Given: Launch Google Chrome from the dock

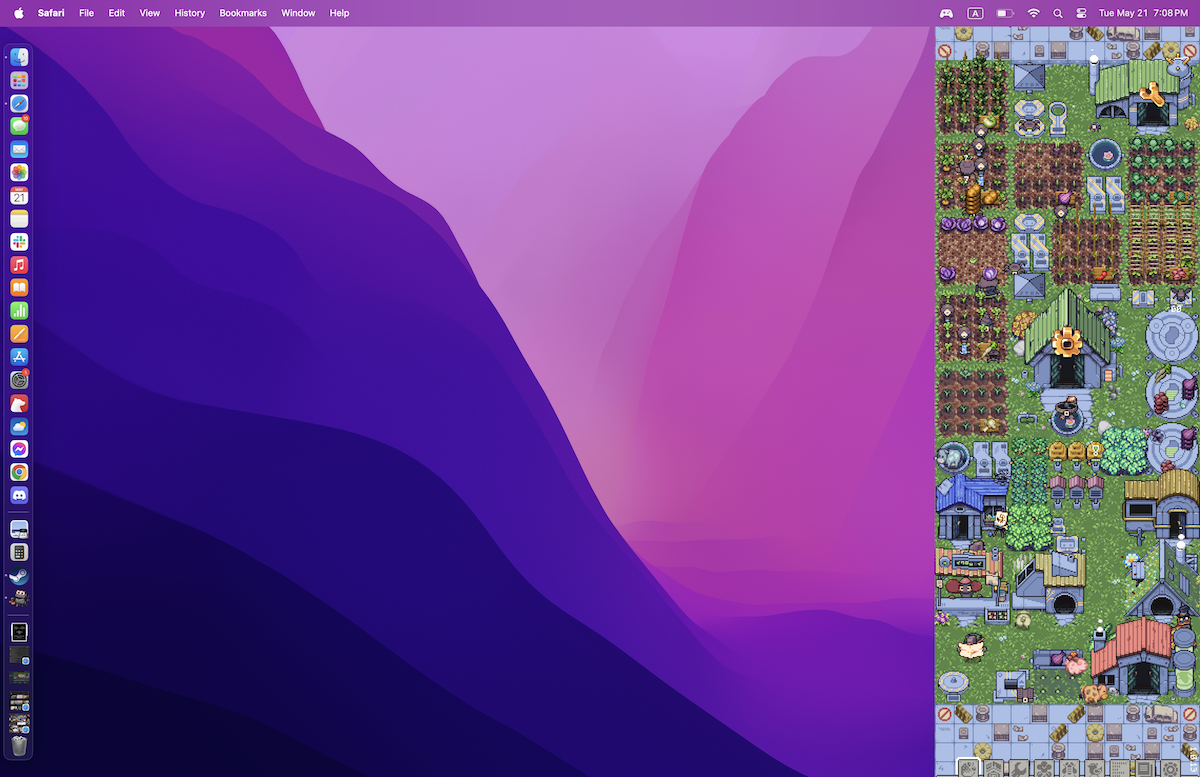Looking at the screenshot, I should coord(19,472).
